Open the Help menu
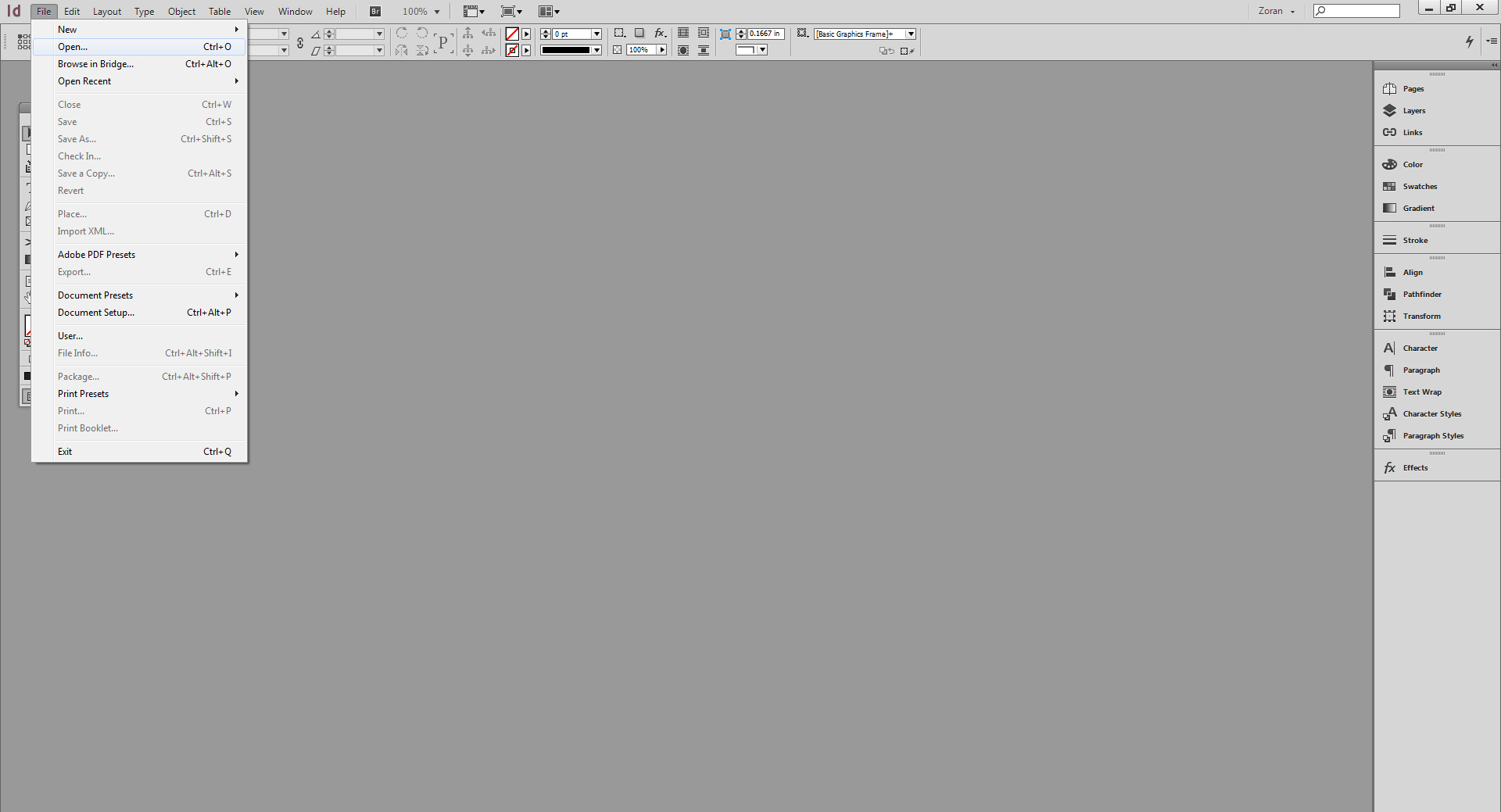Viewport: 1501px width, 812px height. pyautogui.click(x=335, y=11)
